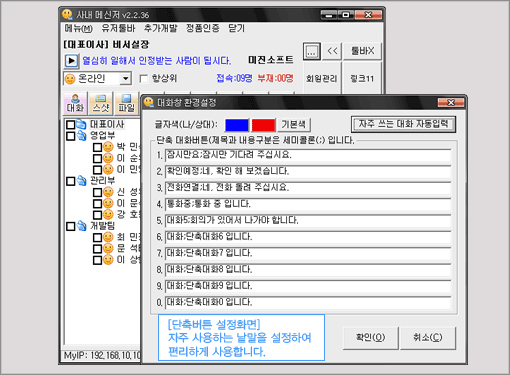
Task: Click the 접속:09명 connected count text
Action: (234, 78)
